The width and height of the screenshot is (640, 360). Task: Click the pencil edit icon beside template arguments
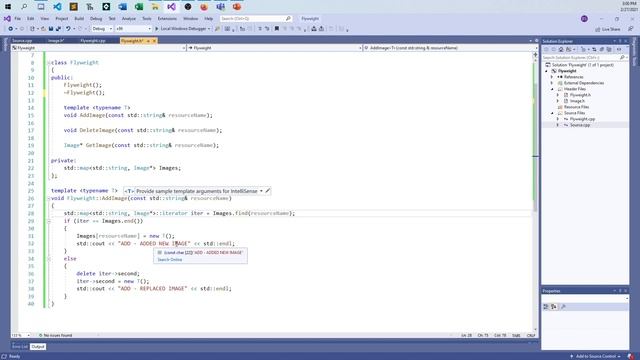coord(268,191)
